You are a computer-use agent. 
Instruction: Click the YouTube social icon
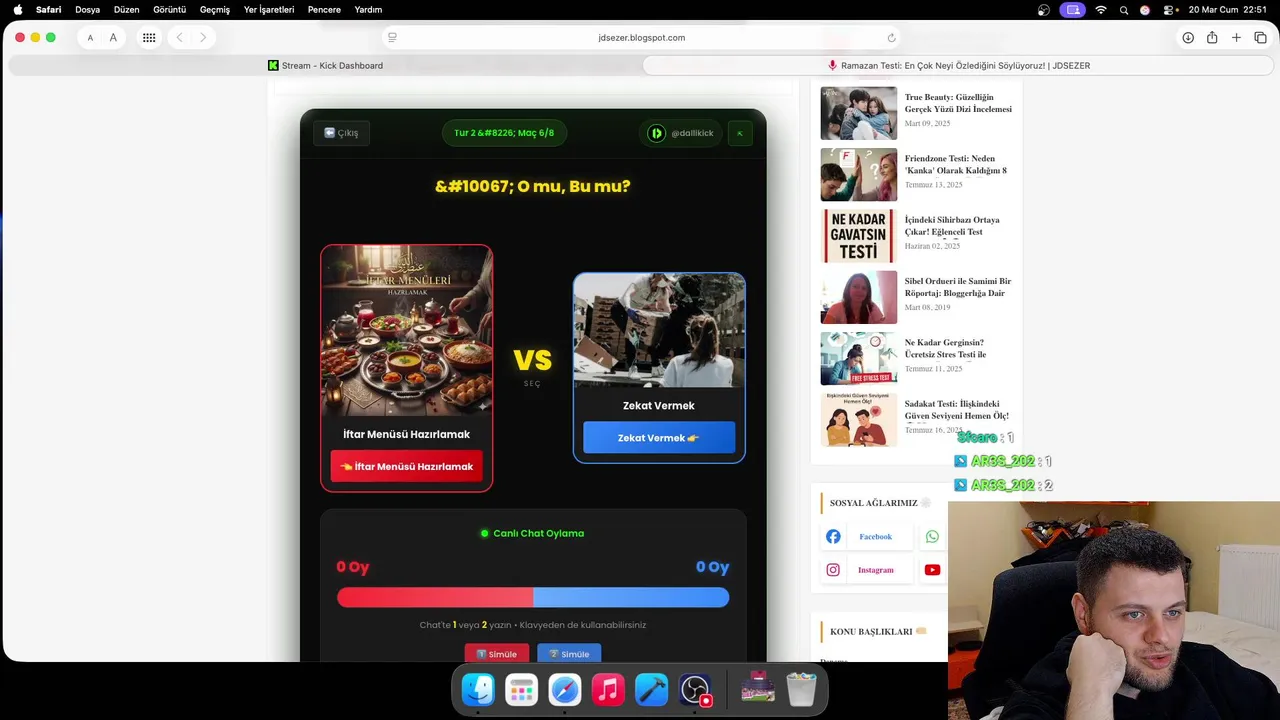click(x=932, y=570)
